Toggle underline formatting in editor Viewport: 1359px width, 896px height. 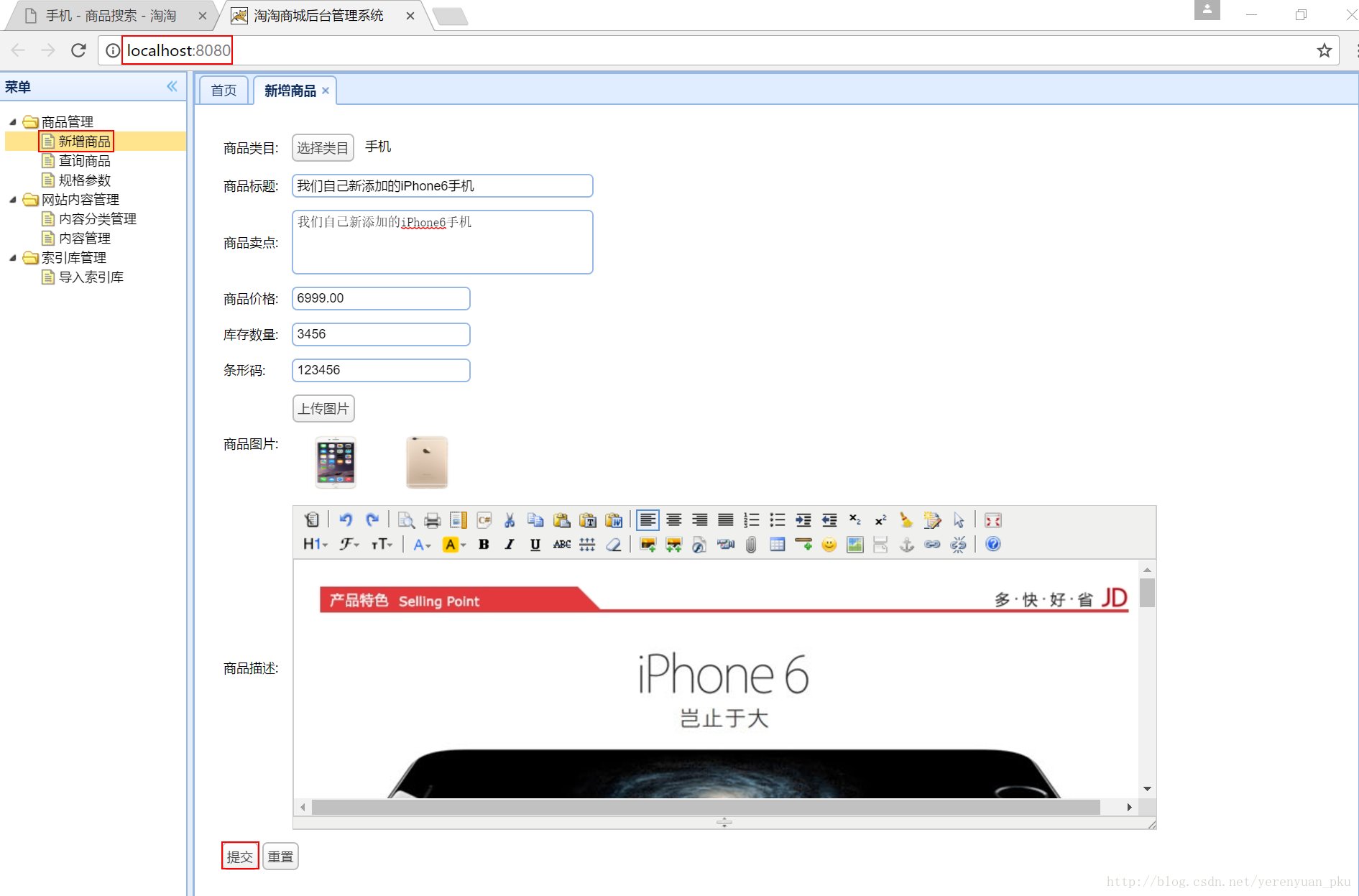535,544
